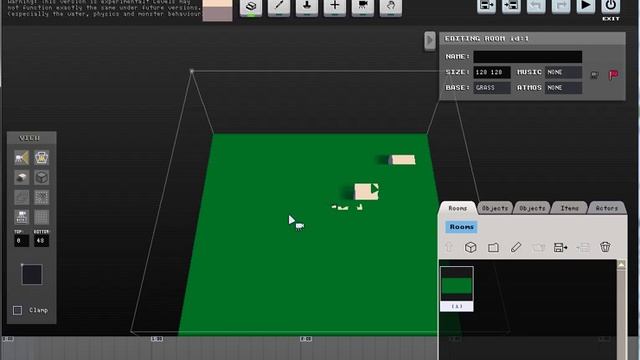Image resolution: width=640 pixels, height=360 pixels.
Task: Click the red flag icon
Action: [613, 75]
